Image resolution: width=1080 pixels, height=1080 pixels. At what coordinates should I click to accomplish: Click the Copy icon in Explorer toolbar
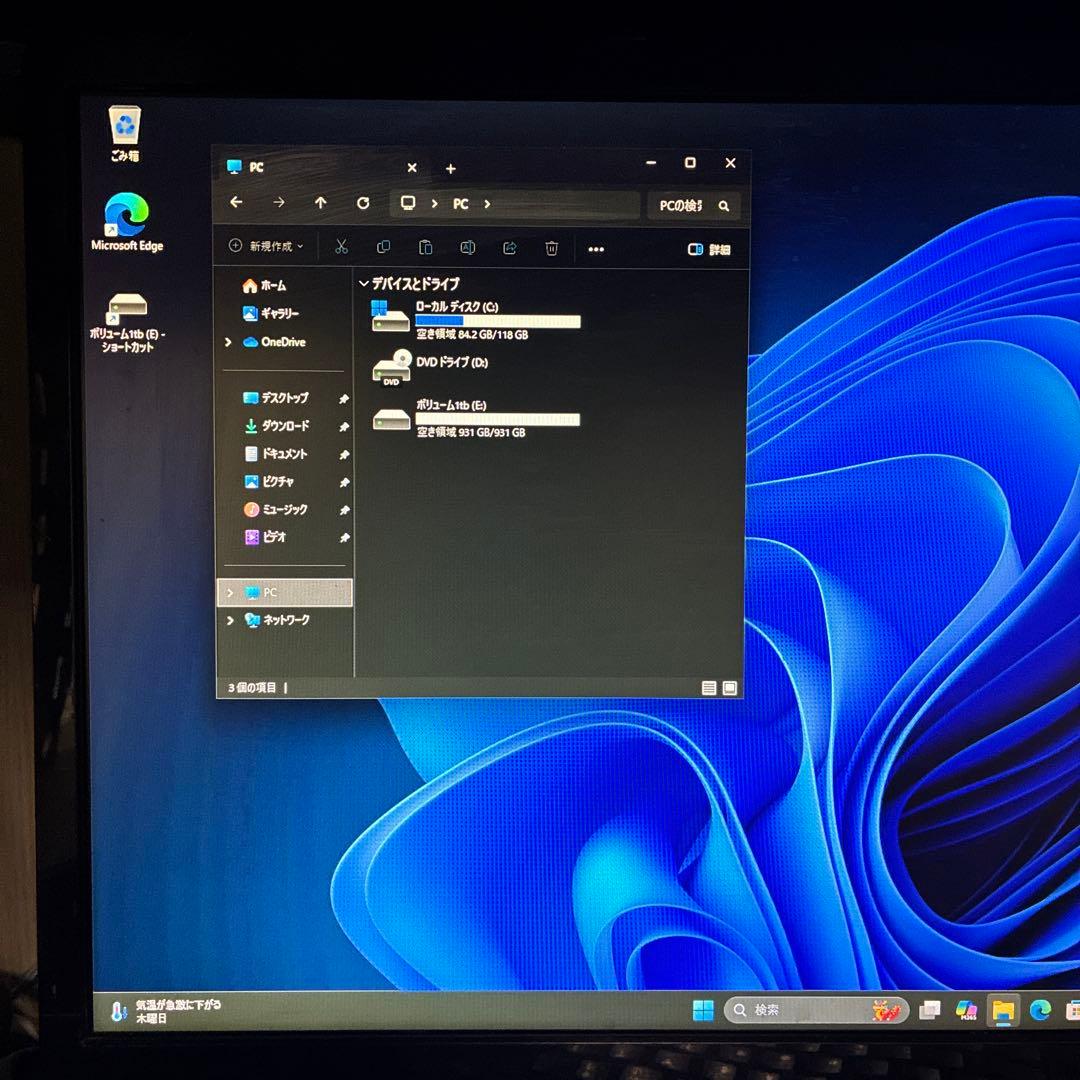(383, 247)
